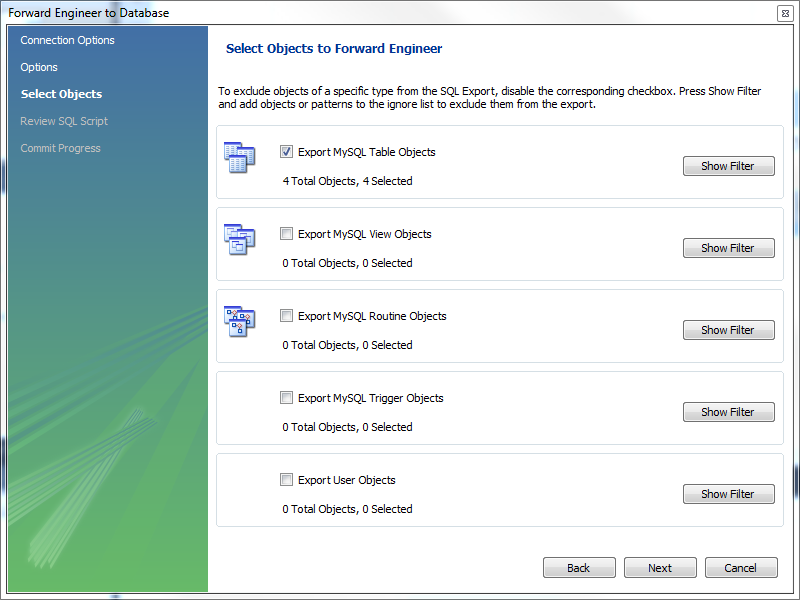Viewport: 800px width, 600px height.
Task: Click '4 Total Objects, 4 Selected' text
Action: pyautogui.click(x=347, y=181)
